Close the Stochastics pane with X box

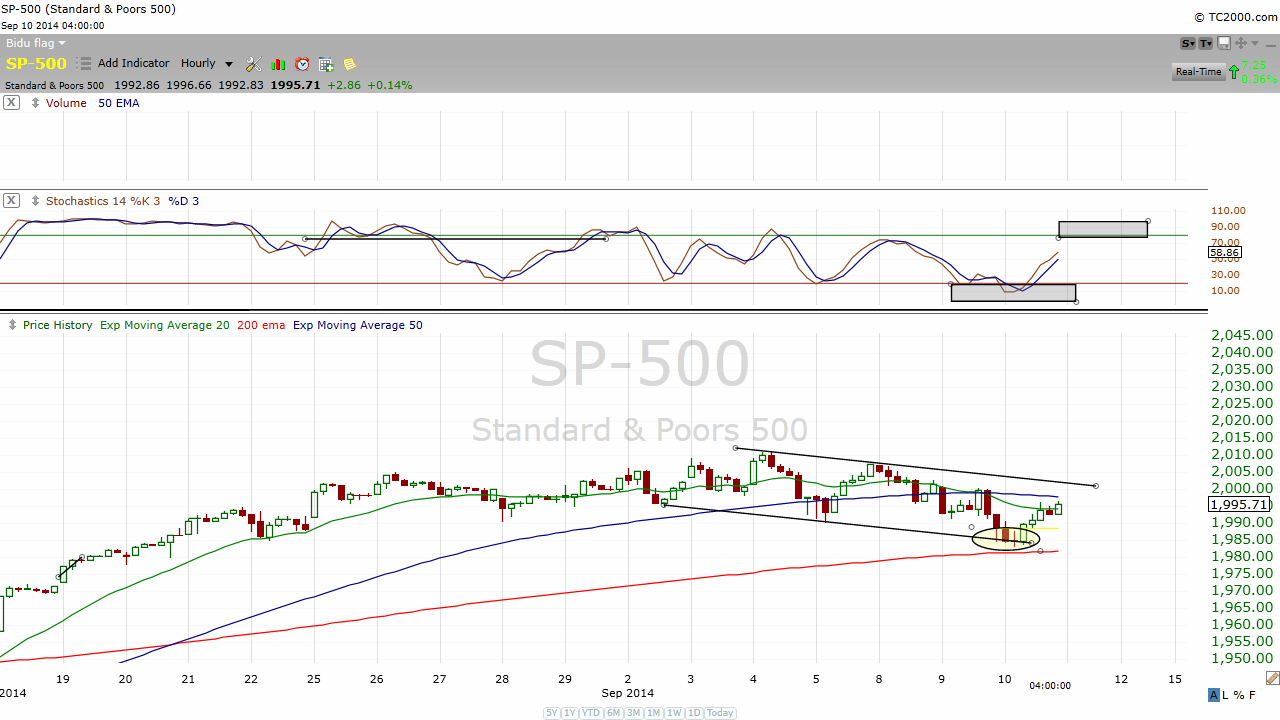click(x=11, y=201)
